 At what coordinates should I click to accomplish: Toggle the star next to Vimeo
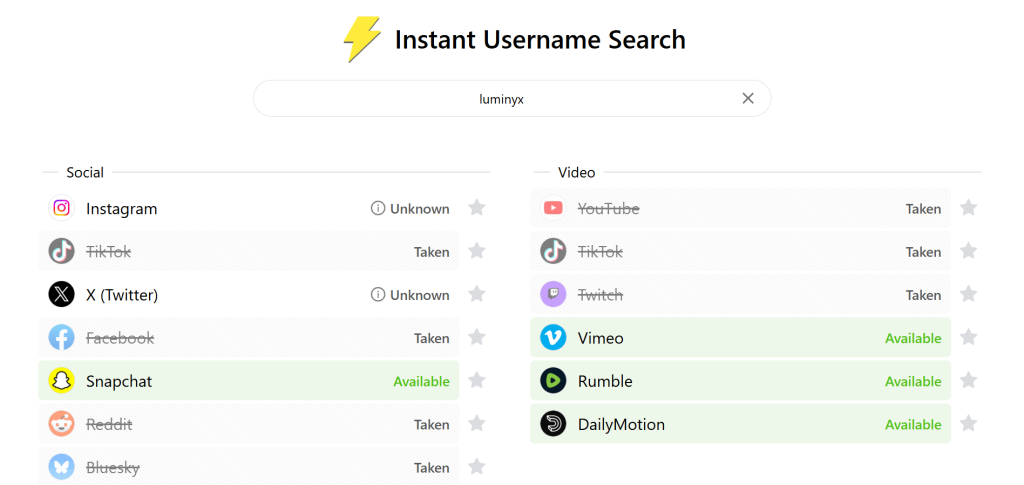(x=968, y=338)
